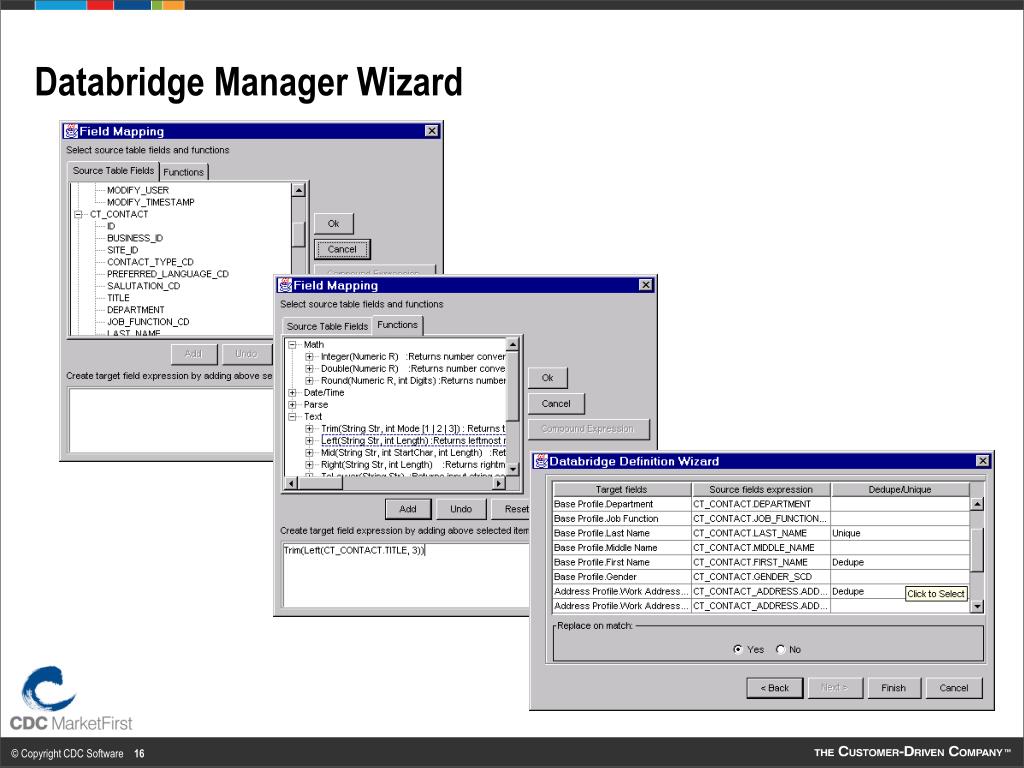Click Cancel in the back Field Mapping window

click(342, 249)
